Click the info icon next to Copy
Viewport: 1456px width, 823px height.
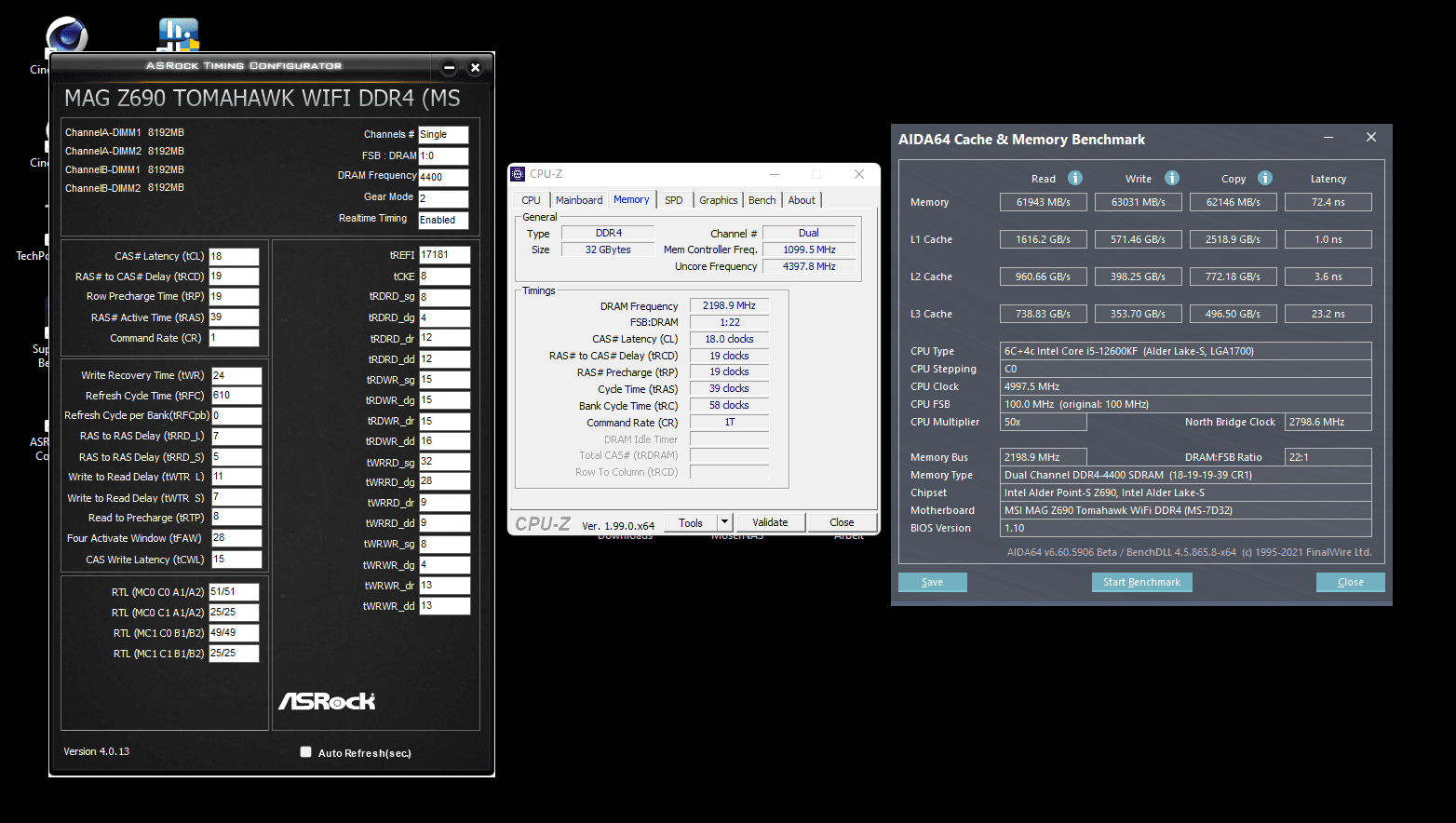(x=1265, y=178)
